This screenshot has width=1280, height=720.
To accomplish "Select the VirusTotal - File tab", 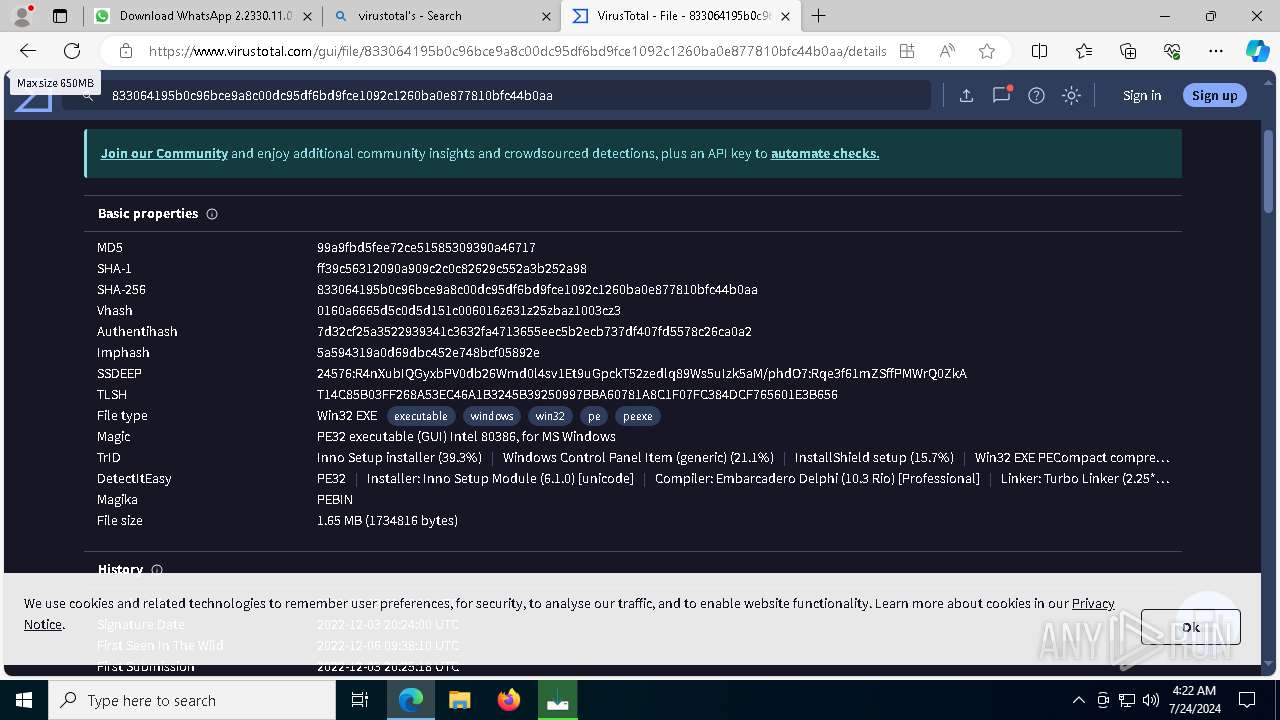I will (681, 16).
